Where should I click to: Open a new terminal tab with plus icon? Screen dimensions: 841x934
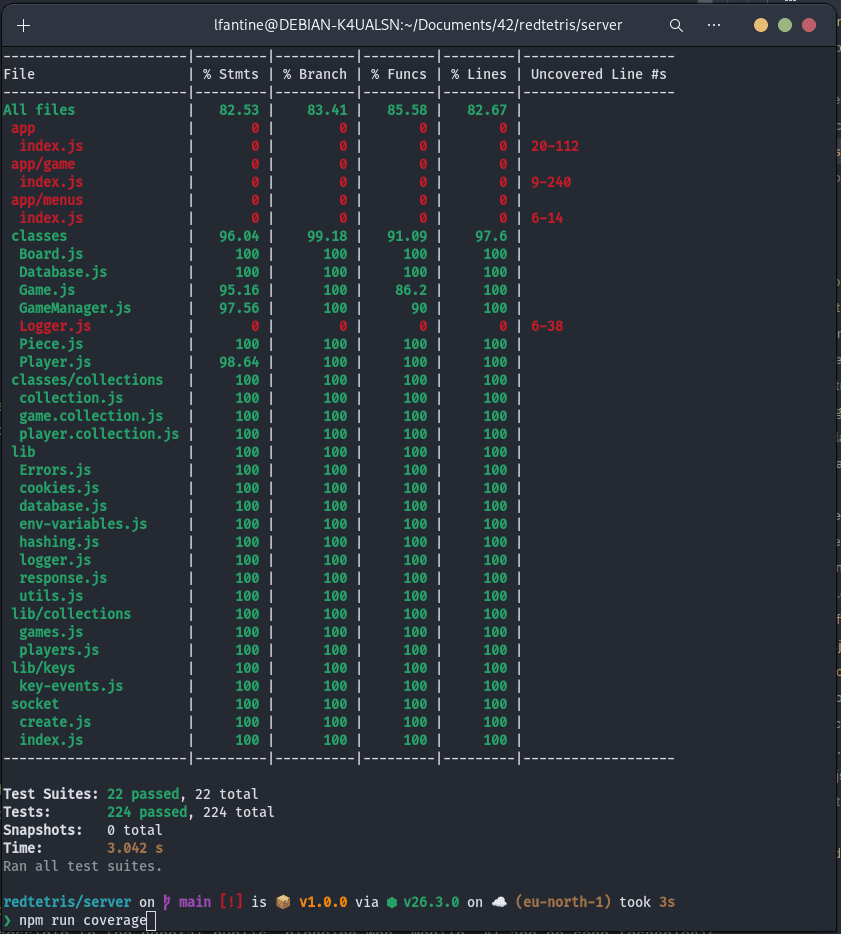23,26
